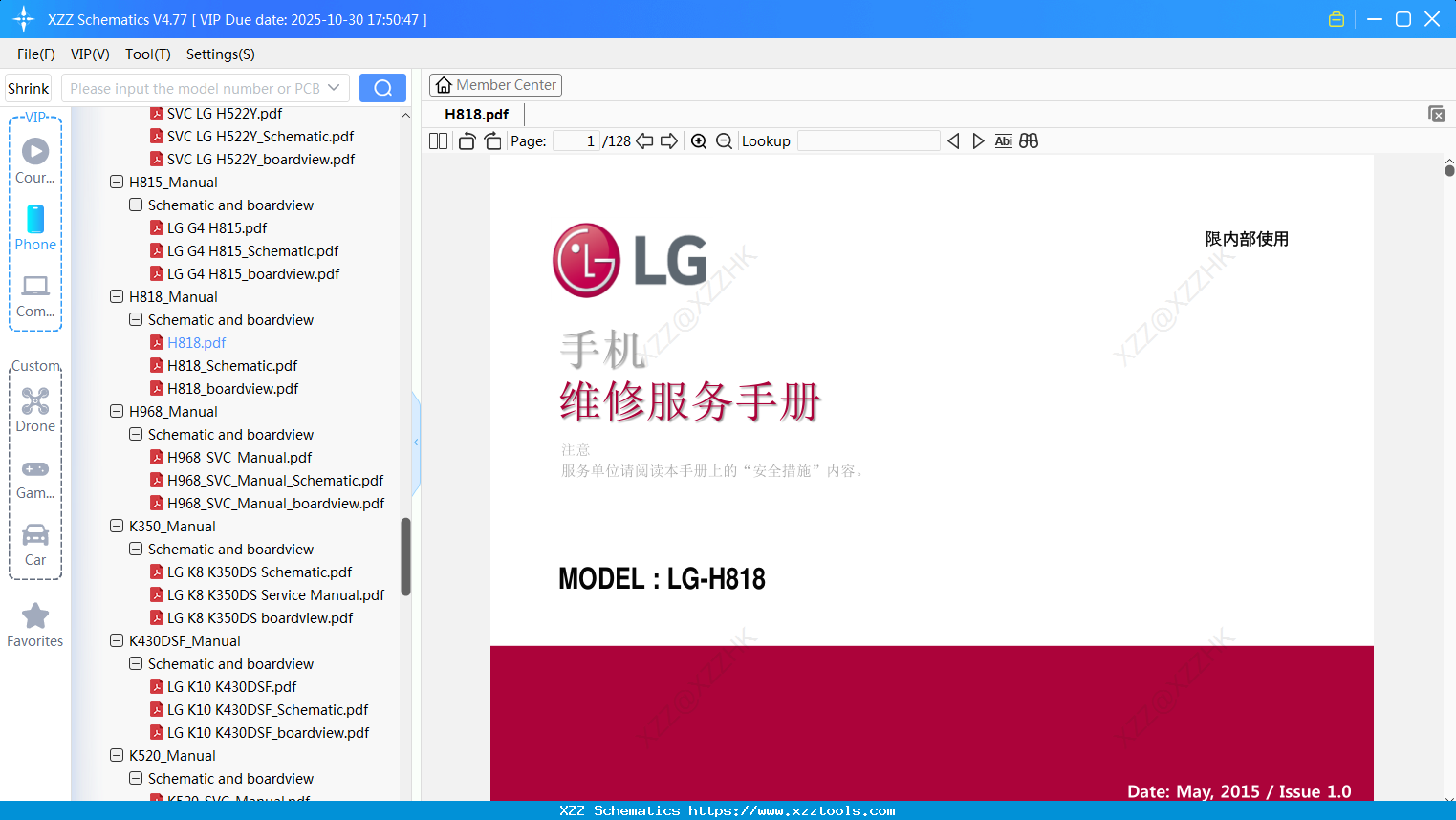Rotate the page counterclockwise
The height and width of the screenshot is (820, 1456).
pyautogui.click(x=466, y=140)
